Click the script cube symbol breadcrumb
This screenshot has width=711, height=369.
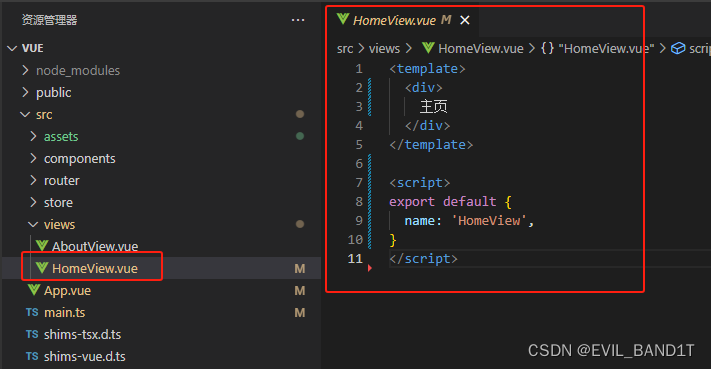[x=691, y=49]
